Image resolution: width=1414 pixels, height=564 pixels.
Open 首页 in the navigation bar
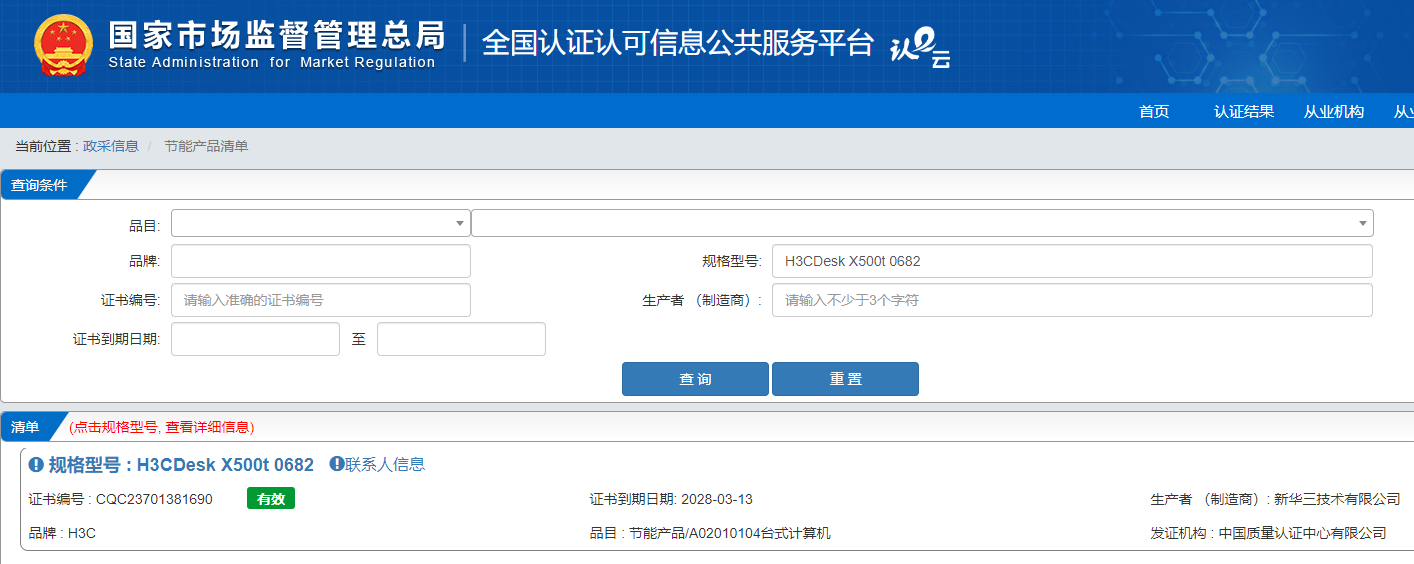pyautogui.click(x=1154, y=112)
